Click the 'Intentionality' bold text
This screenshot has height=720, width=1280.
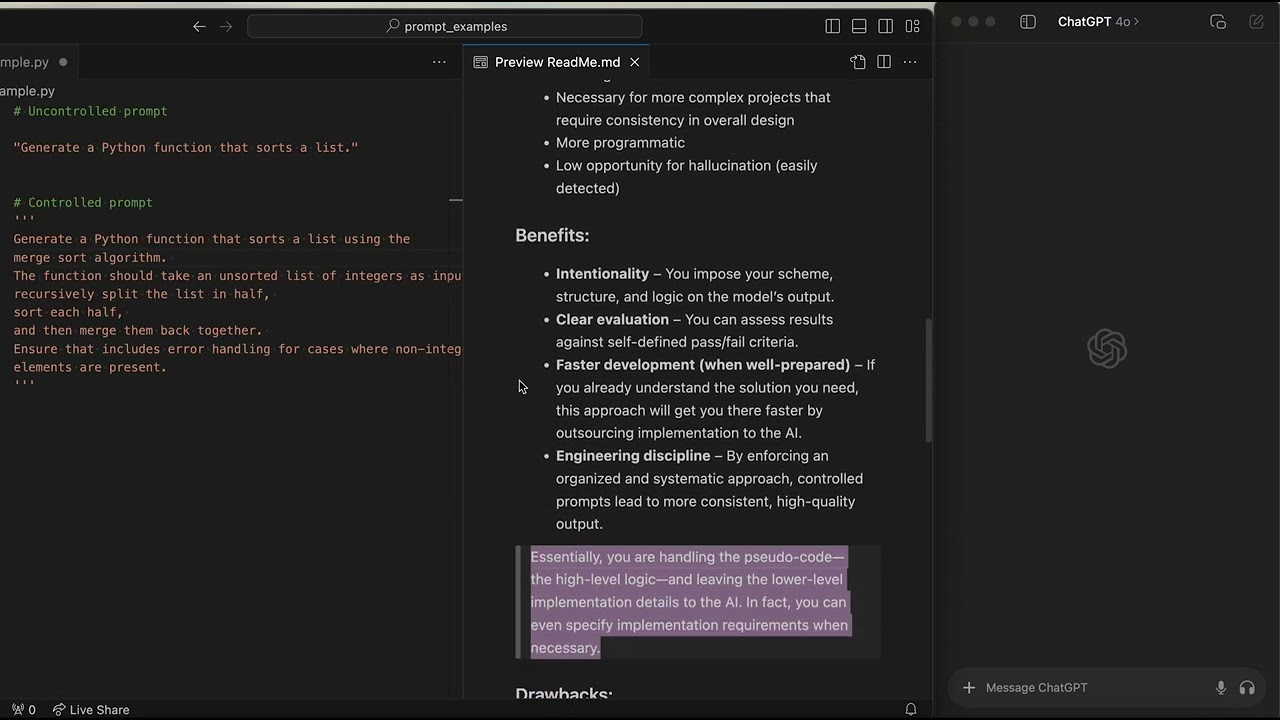coord(602,274)
